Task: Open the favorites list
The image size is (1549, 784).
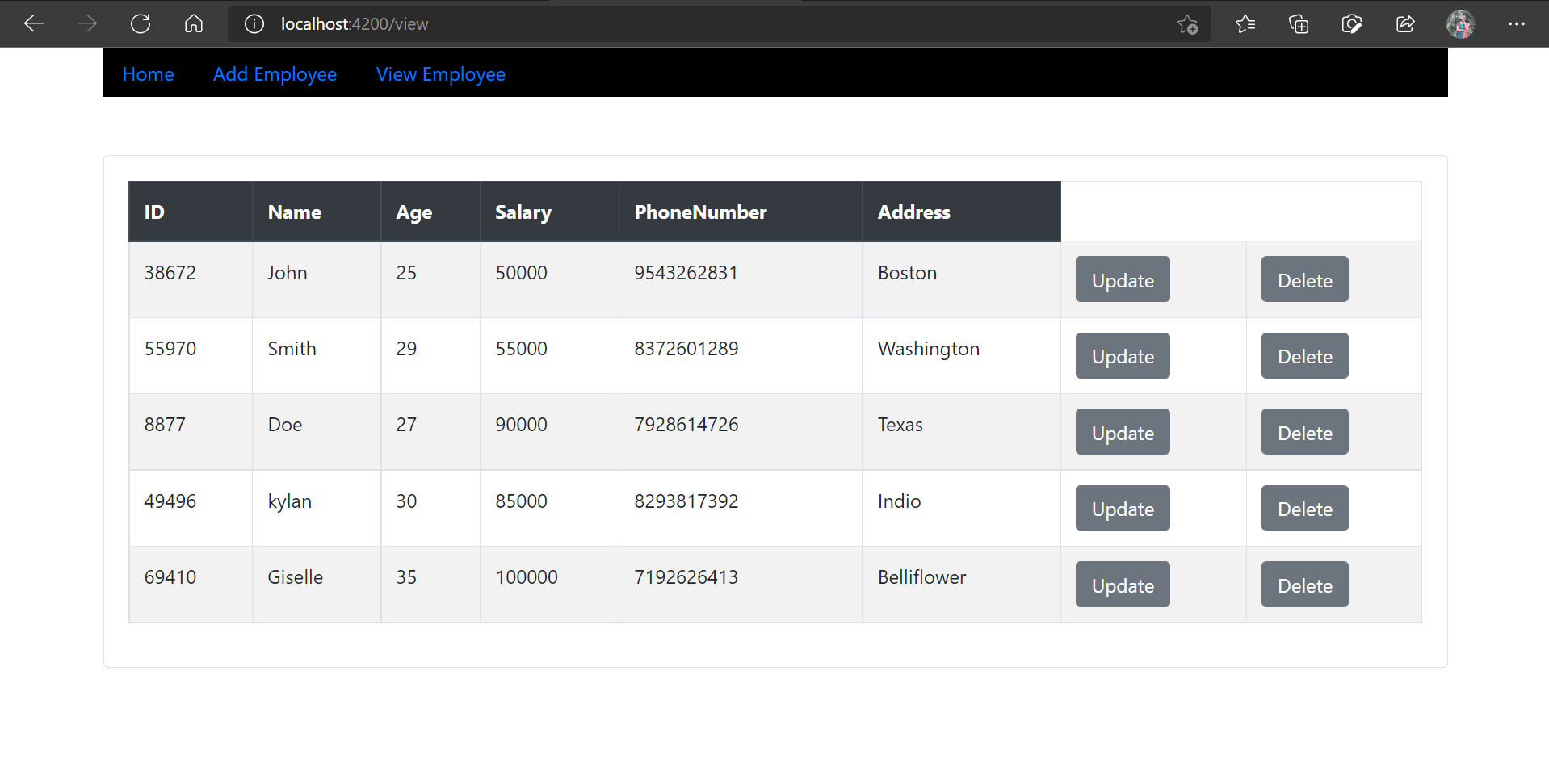Action: [x=1245, y=23]
